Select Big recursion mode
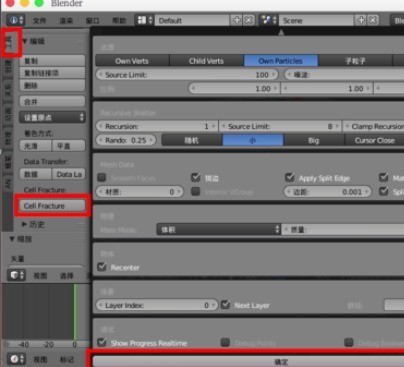404x367 pixels. pyautogui.click(x=314, y=140)
